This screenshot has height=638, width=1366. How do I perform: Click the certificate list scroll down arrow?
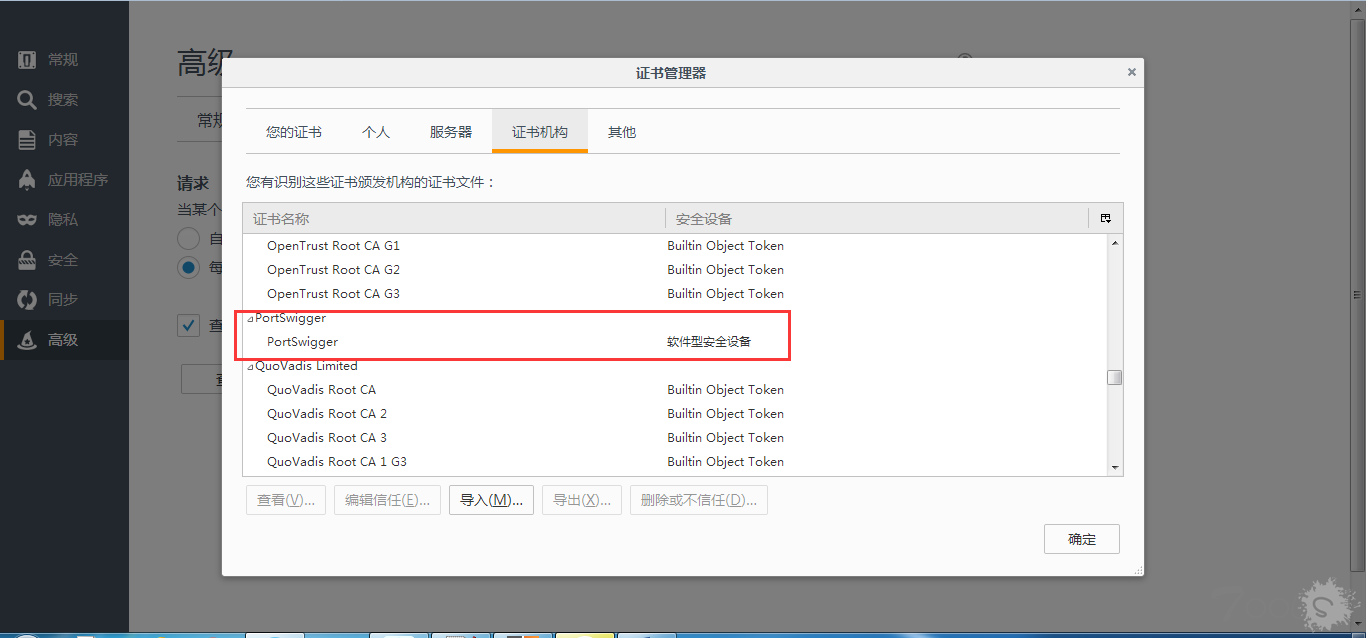pos(1115,467)
